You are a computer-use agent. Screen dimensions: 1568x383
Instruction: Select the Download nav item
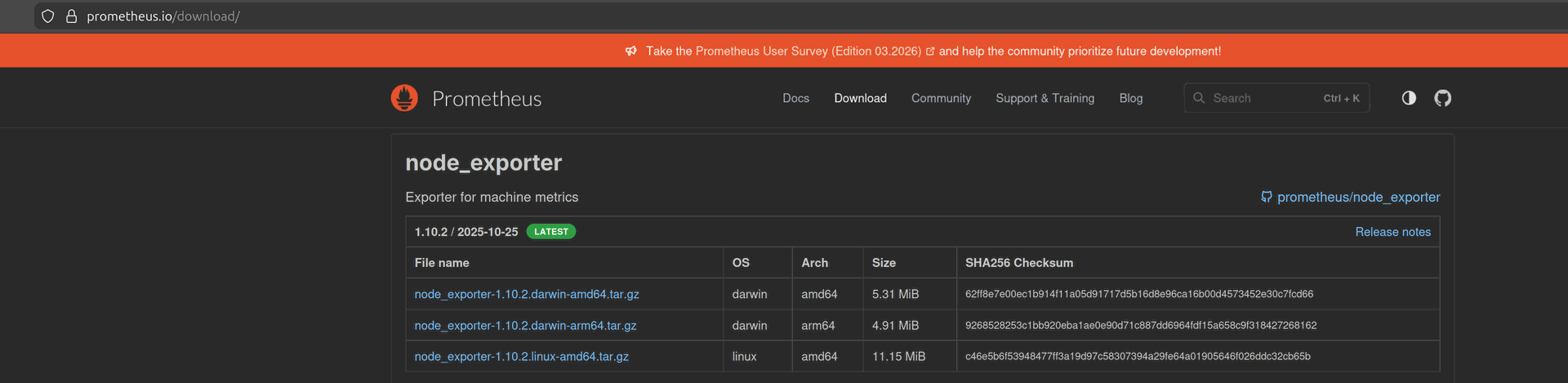click(860, 98)
